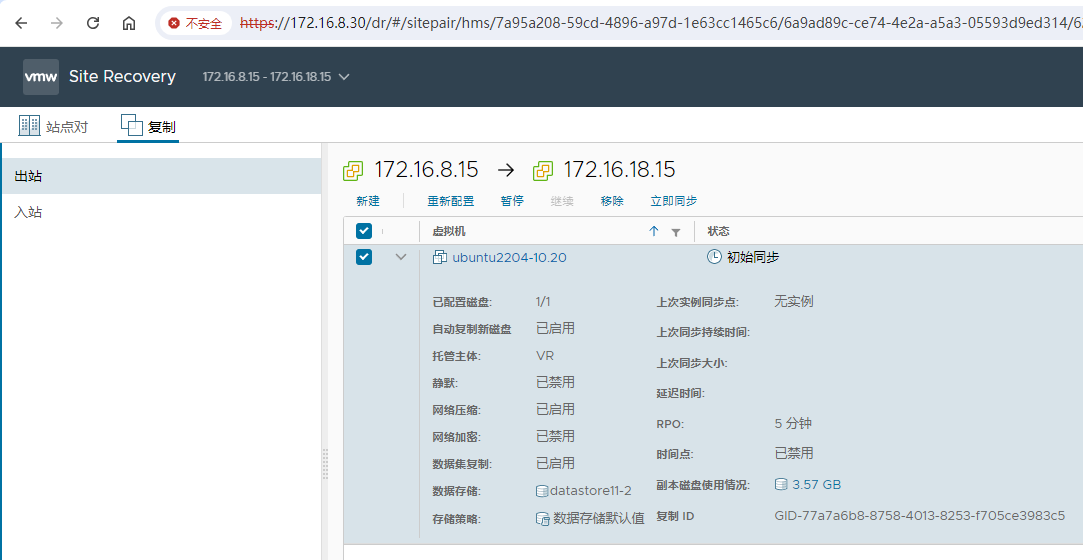The image size is (1083, 560).
Task: Open the browser home page icon
Action: (x=128, y=23)
